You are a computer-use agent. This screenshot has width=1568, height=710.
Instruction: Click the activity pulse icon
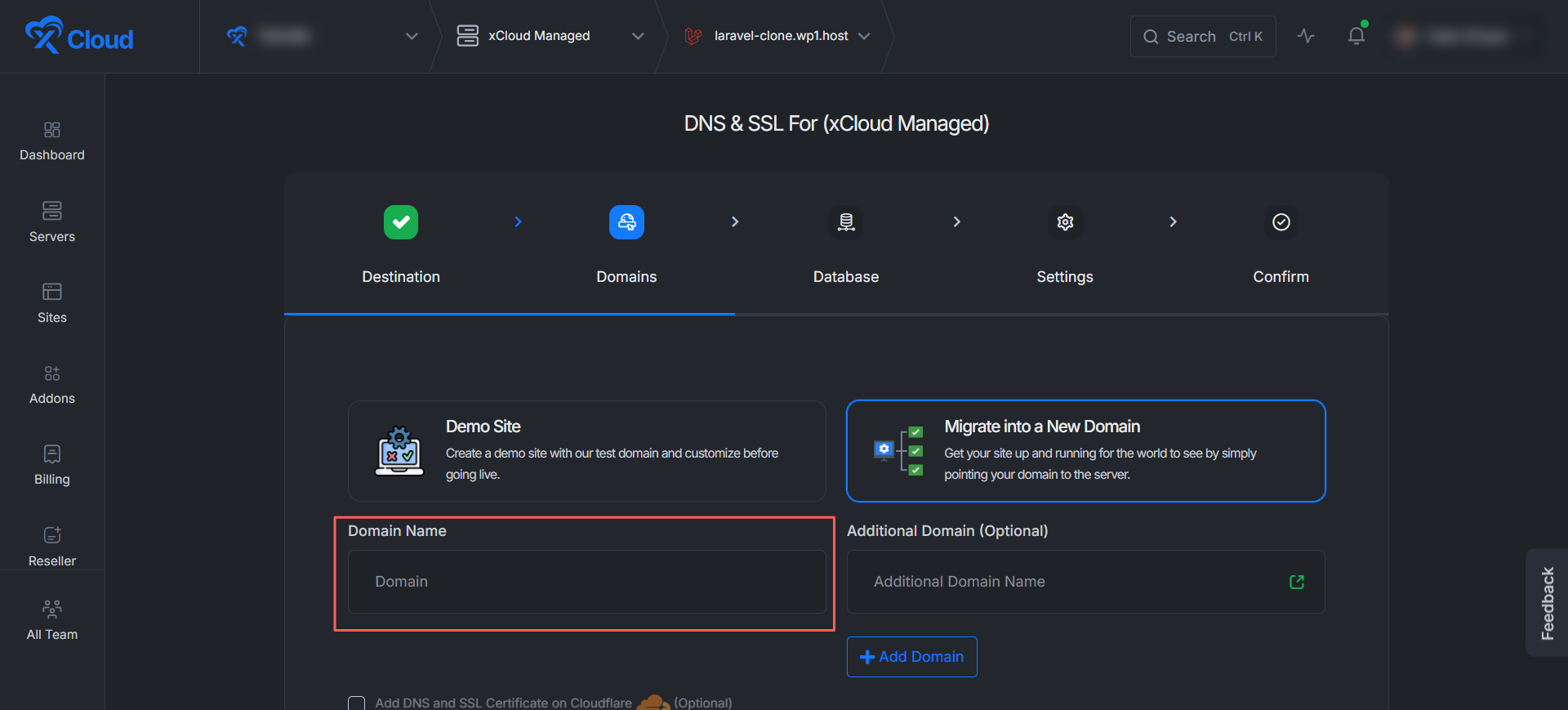click(x=1306, y=36)
